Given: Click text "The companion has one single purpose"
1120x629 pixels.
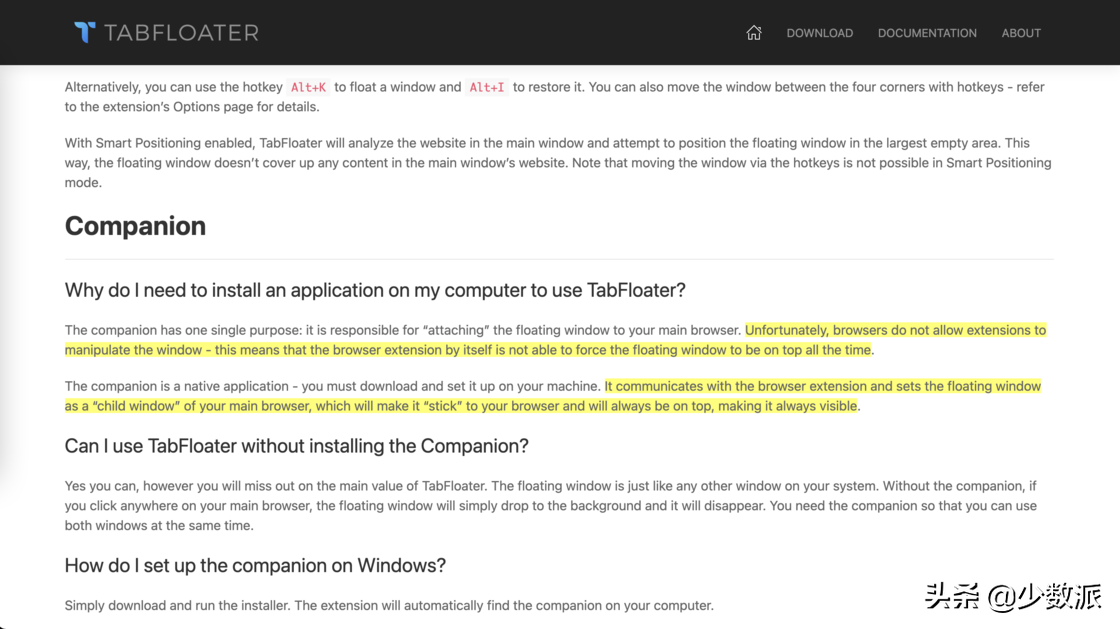Looking at the screenshot, I should (x=181, y=330).
